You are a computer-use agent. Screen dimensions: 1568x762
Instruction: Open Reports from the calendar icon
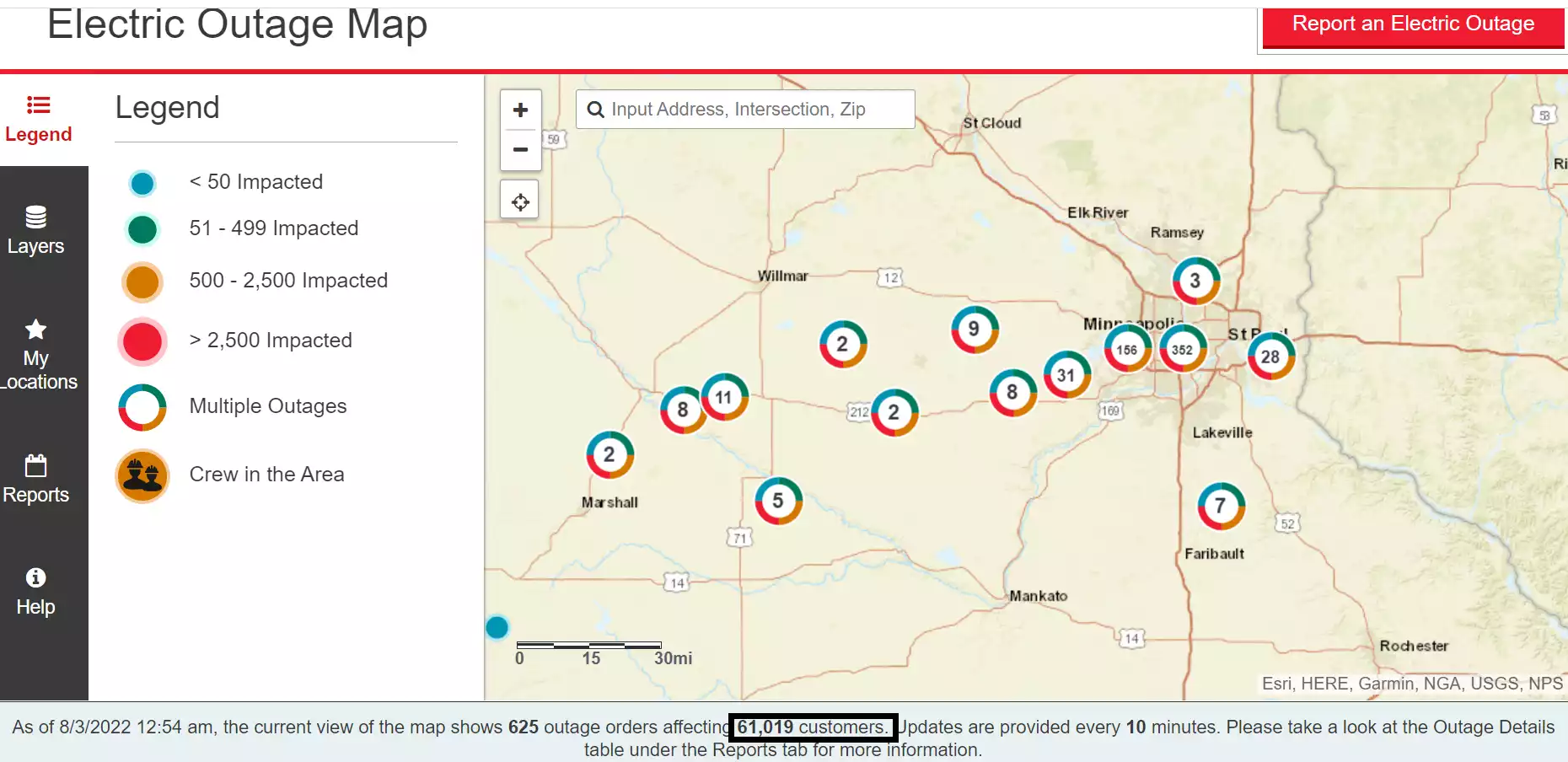point(35,477)
